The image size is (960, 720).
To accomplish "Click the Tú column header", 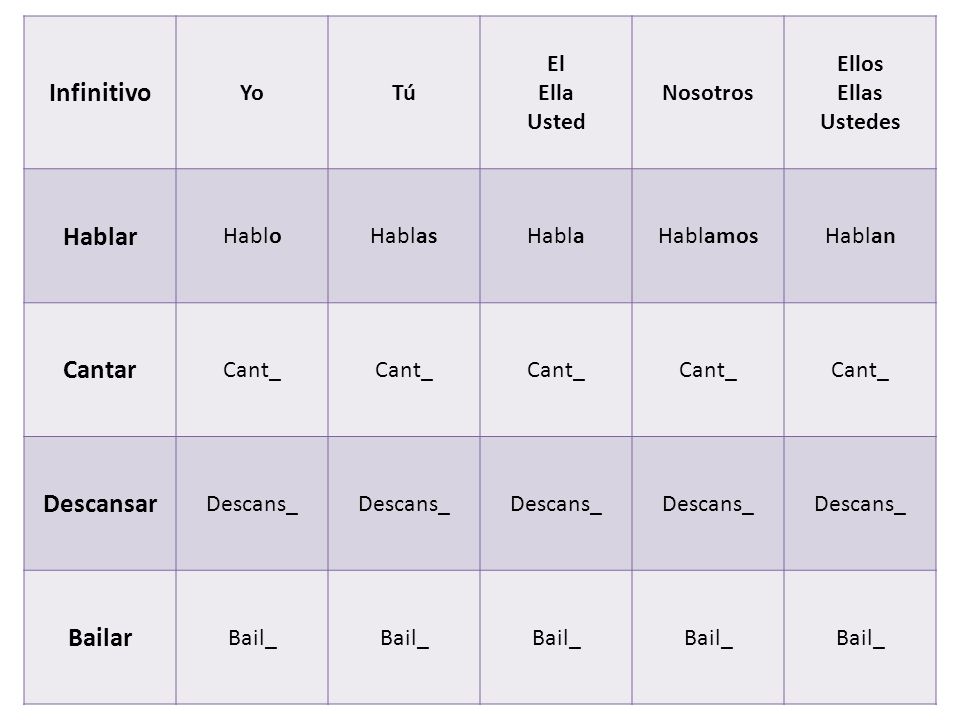I will [403, 92].
